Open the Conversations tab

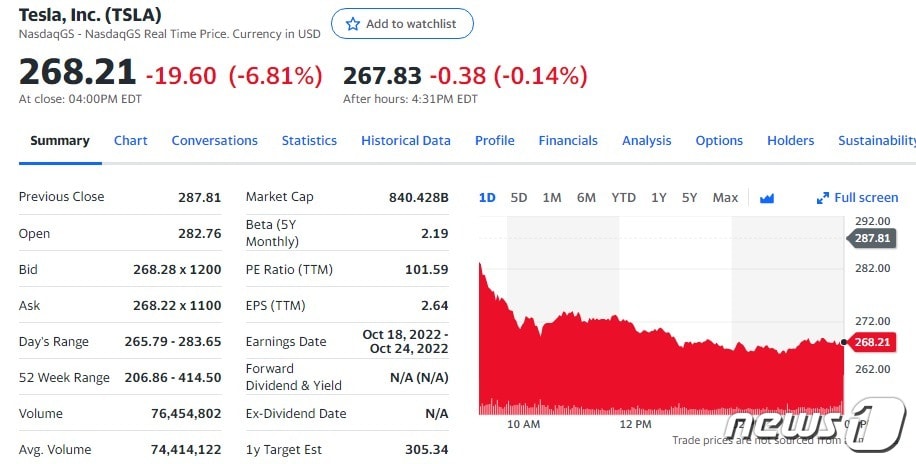coord(214,141)
